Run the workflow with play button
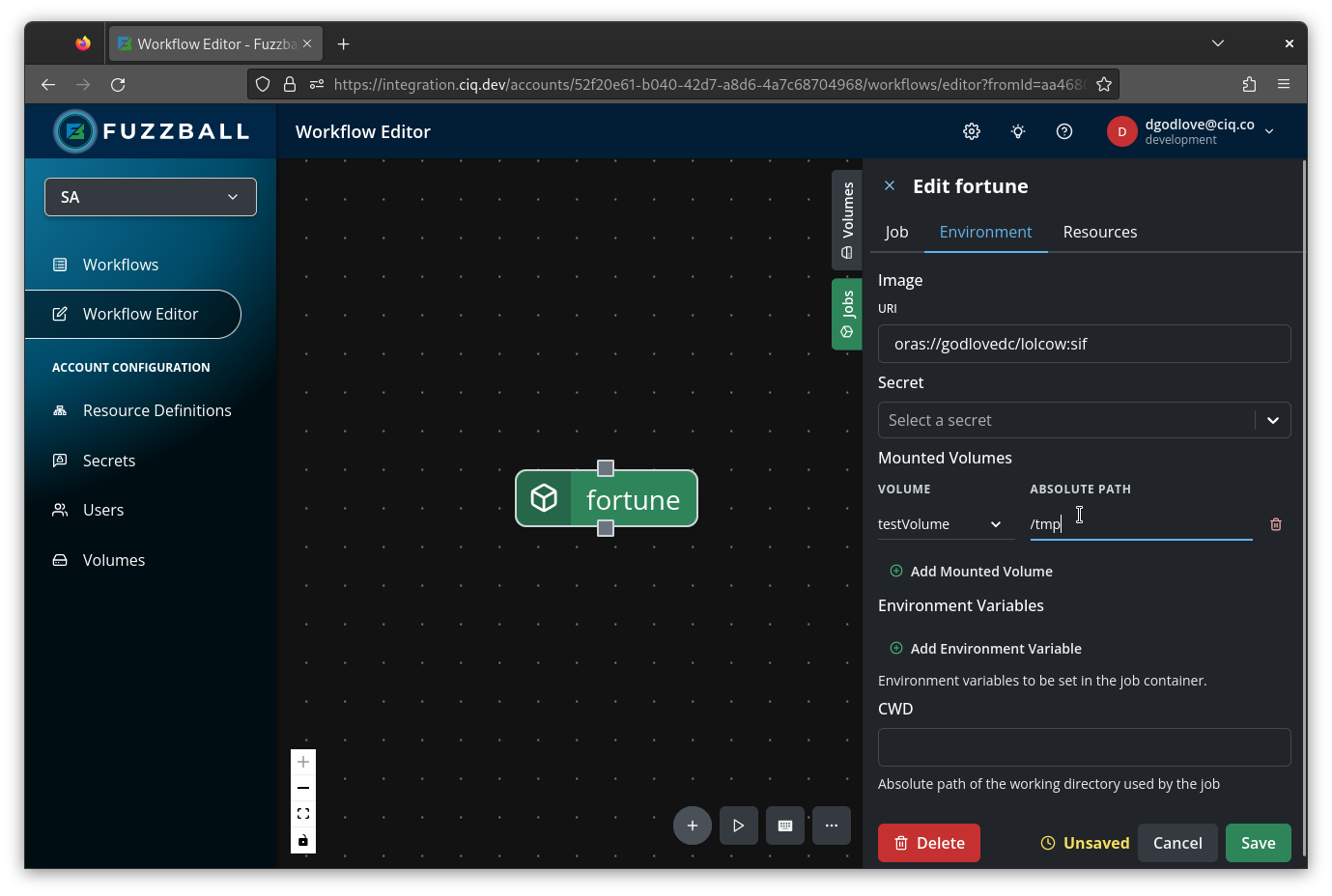This screenshot has height=896, width=1332. [739, 826]
